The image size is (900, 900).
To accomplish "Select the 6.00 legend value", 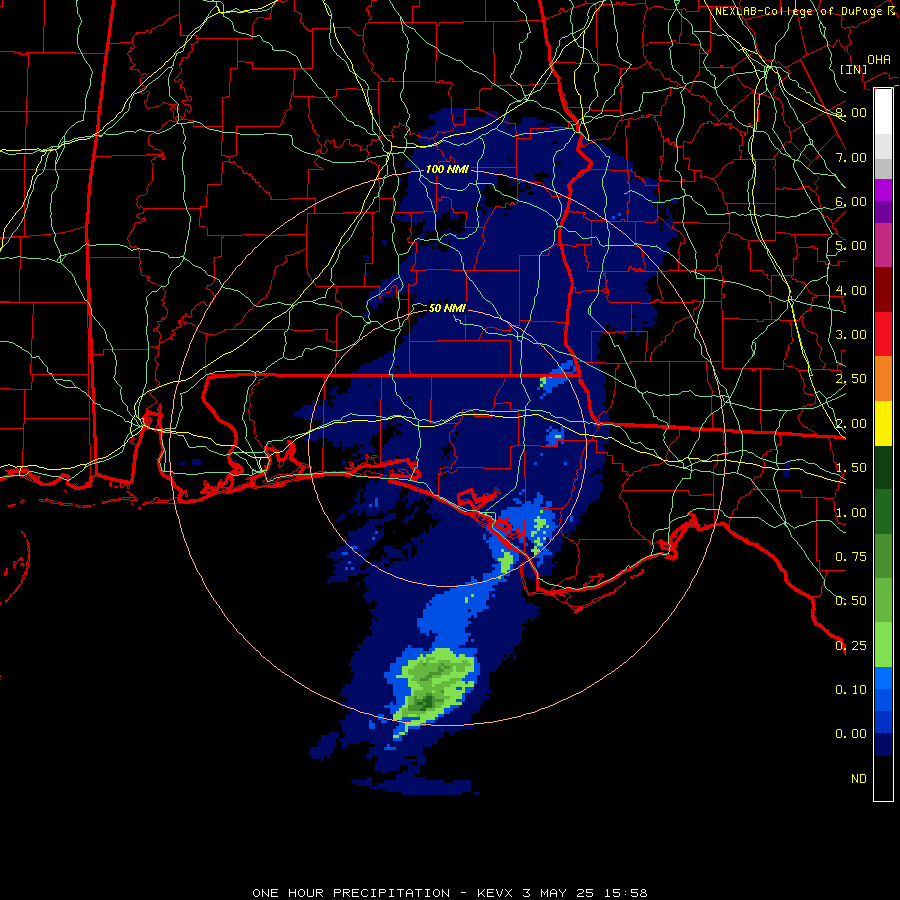I will (851, 201).
